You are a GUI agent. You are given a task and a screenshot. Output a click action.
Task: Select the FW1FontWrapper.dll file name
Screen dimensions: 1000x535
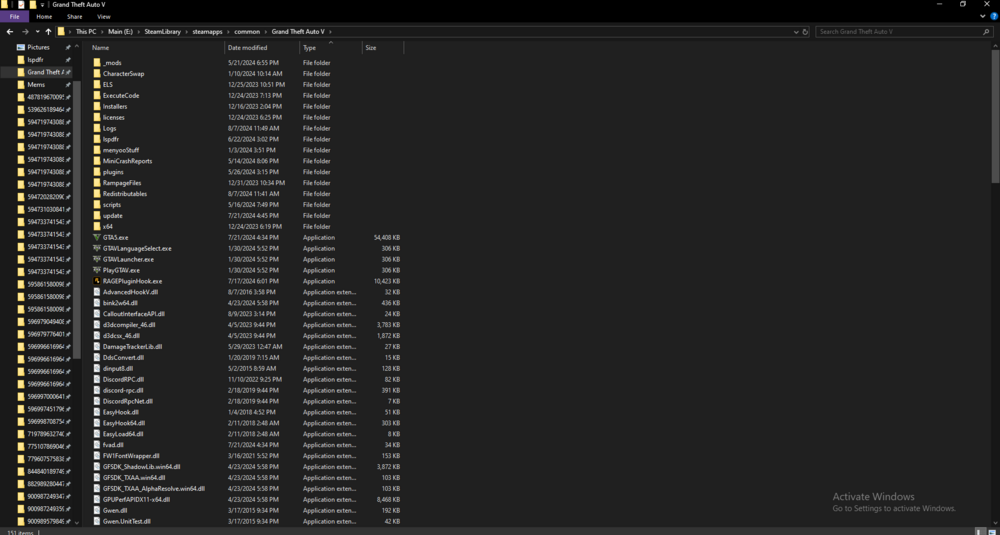point(131,456)
